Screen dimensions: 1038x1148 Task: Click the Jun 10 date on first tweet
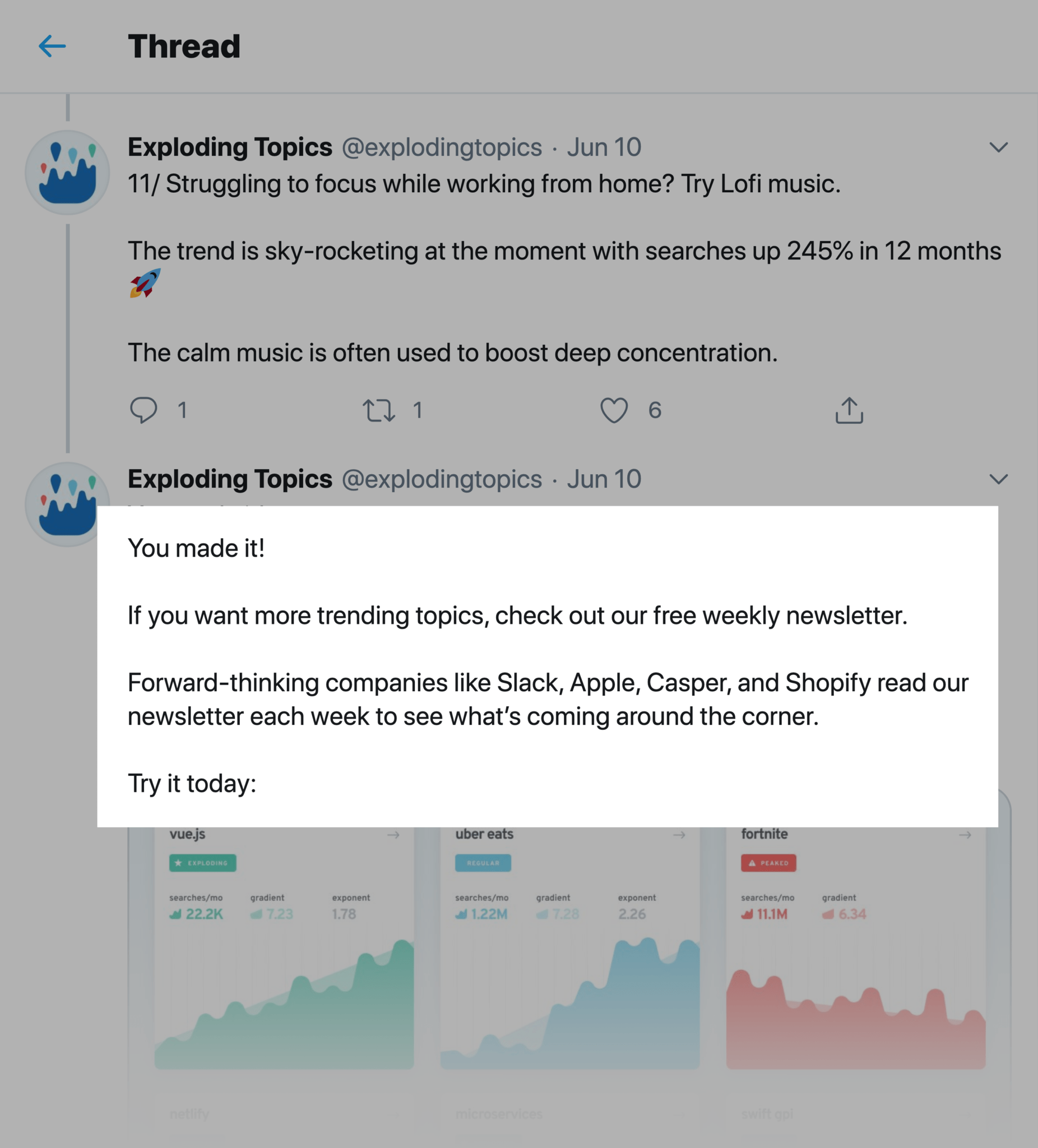pyautogui.click(x=604, y=147)
